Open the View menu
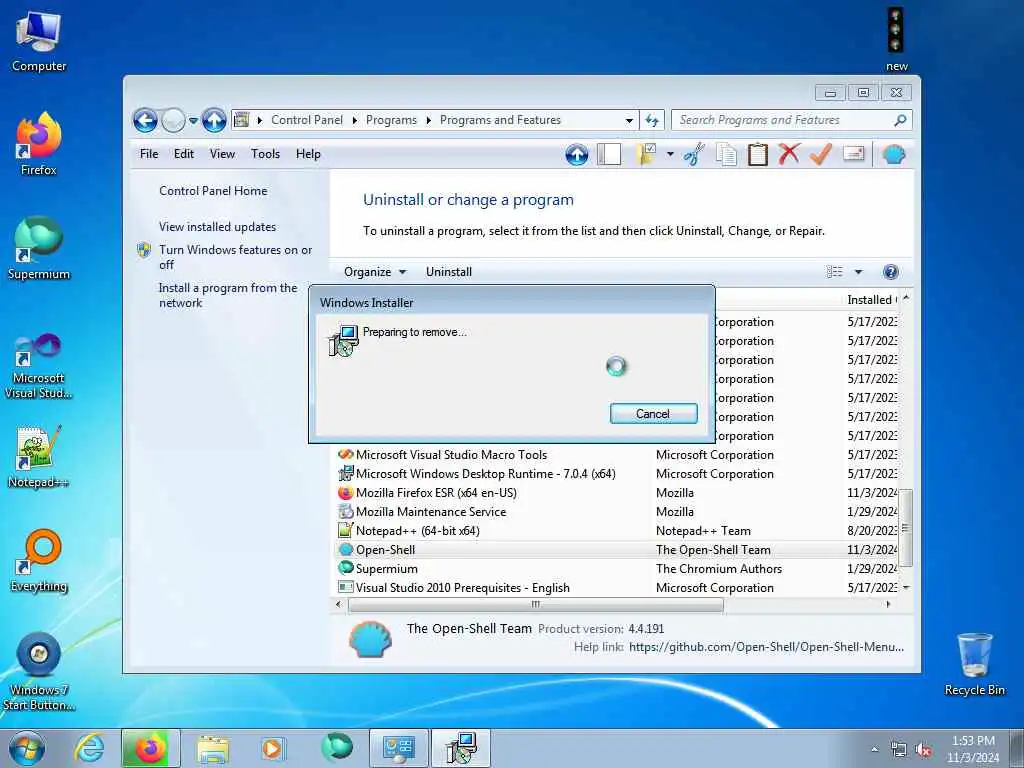Screen dimensions: 1024x768 [x=222, y=154]
